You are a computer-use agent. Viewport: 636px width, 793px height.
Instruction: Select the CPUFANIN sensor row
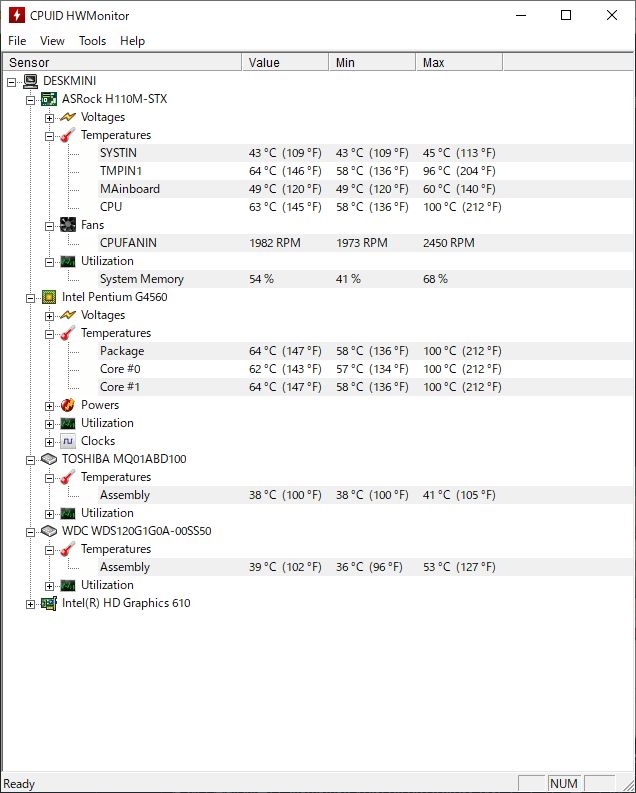(x=318, y=243)
